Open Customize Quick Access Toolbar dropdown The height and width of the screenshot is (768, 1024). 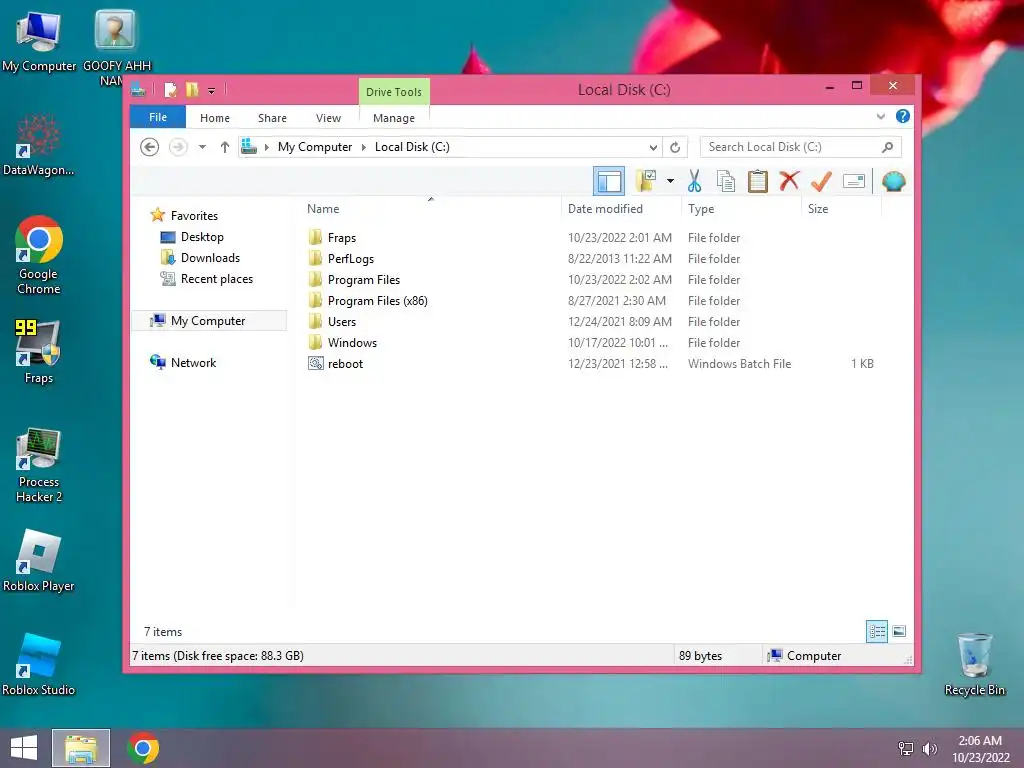[x=212, y=90]
